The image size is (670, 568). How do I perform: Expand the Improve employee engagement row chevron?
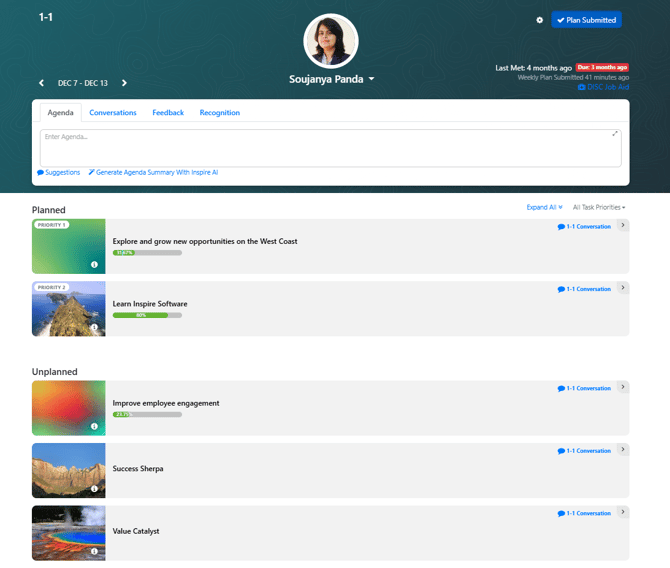pyautogui.click(x=623, y=387)
